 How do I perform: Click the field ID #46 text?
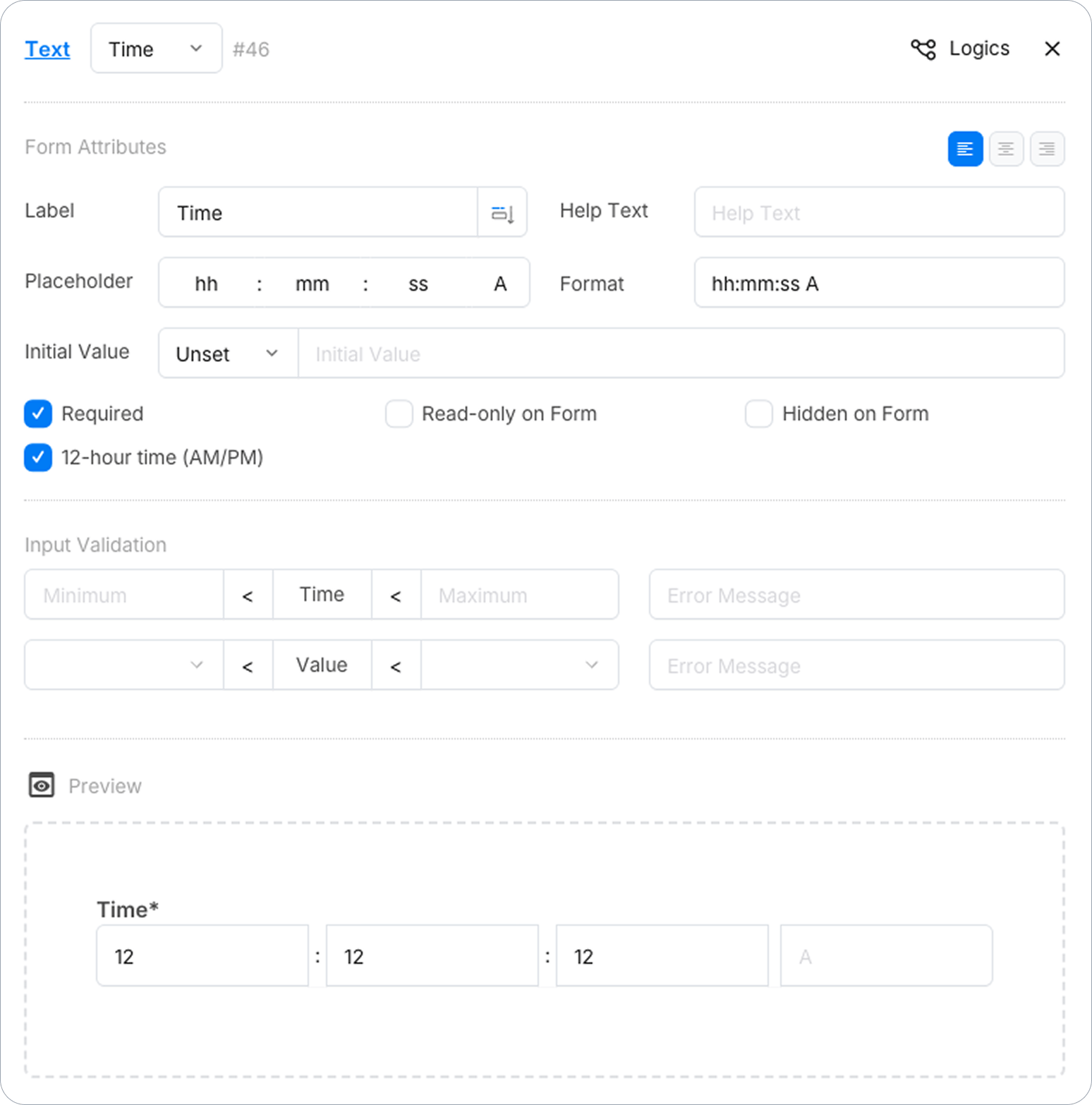coord(251,49)
